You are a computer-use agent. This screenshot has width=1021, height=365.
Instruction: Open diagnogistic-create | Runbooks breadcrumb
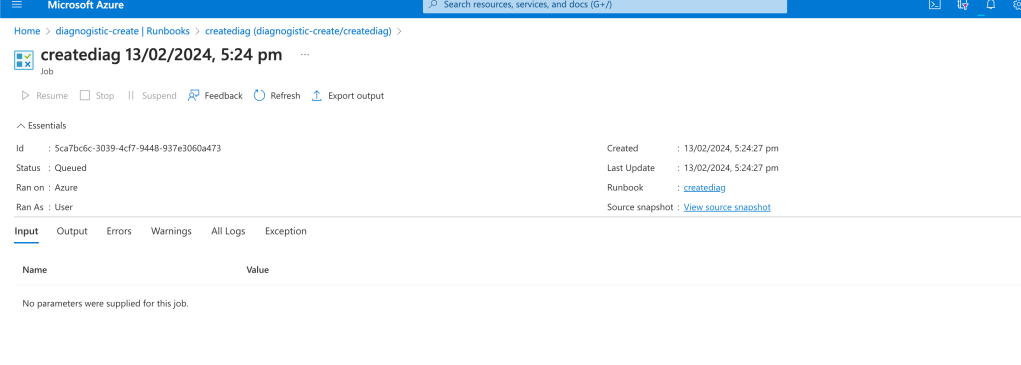122,31
